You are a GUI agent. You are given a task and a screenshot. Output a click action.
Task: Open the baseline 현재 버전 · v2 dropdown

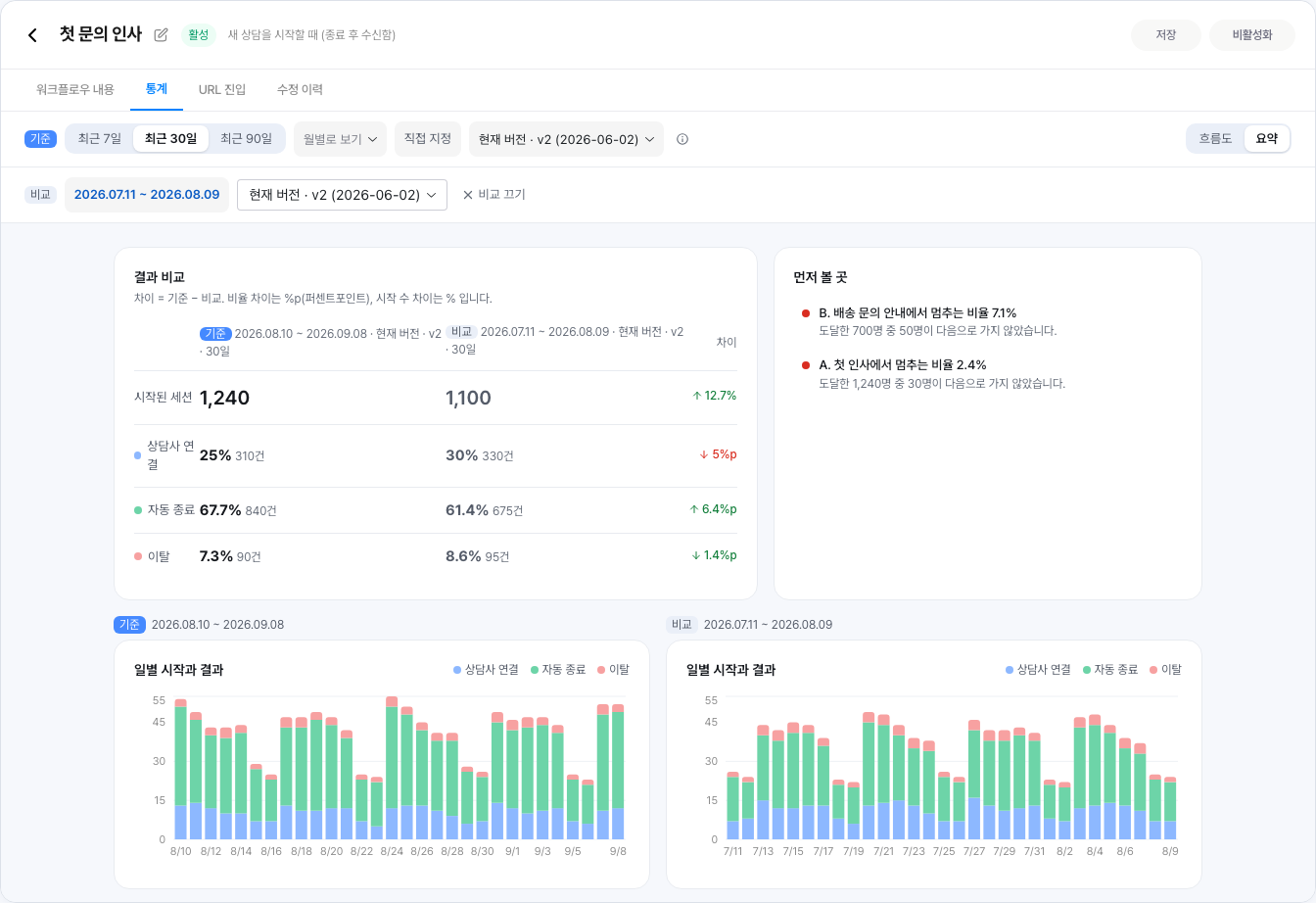pyautogui.click(x=566, y=139)
